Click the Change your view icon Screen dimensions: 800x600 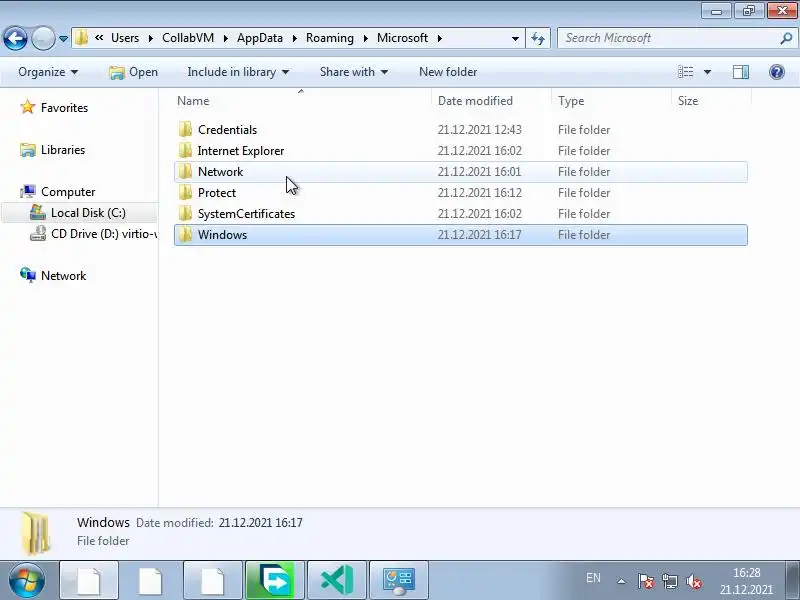click(x=685, y=72)
